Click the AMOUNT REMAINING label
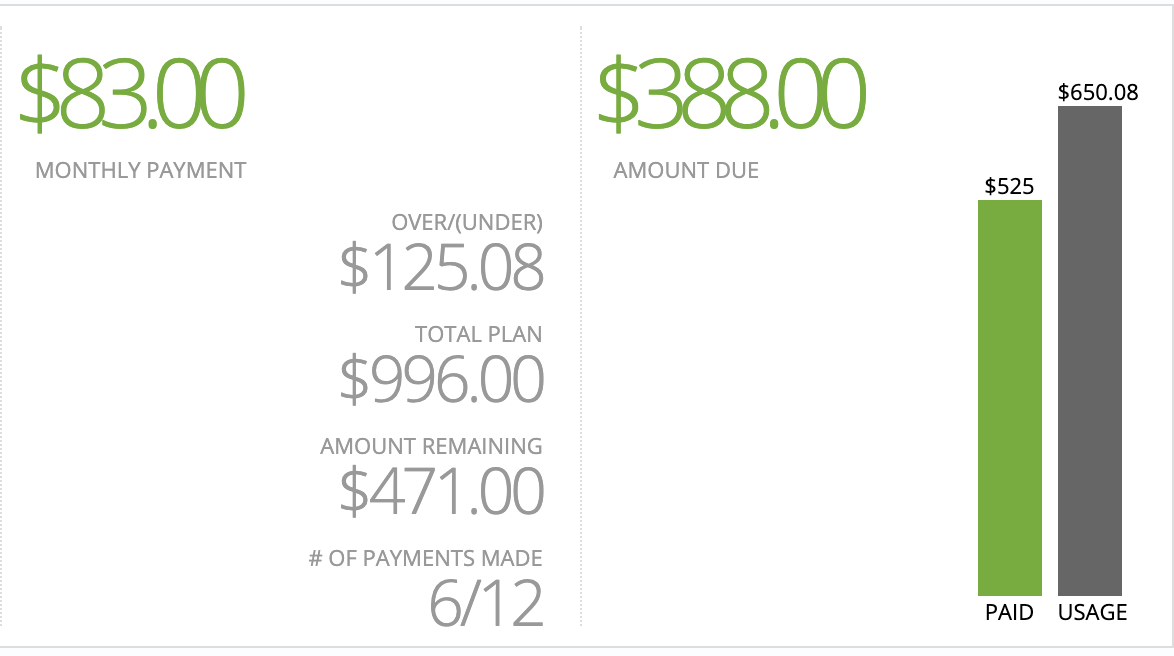The image size is (1174, 656). (x=431, y=446)
